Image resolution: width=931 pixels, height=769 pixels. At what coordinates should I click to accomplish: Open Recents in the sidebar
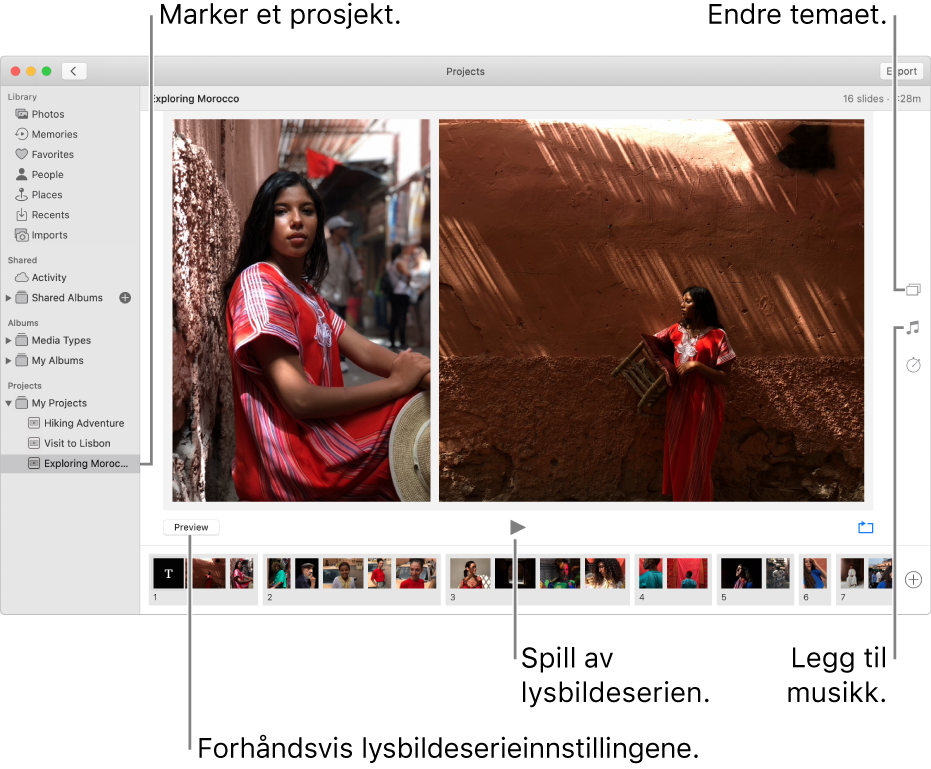(50, 215)
